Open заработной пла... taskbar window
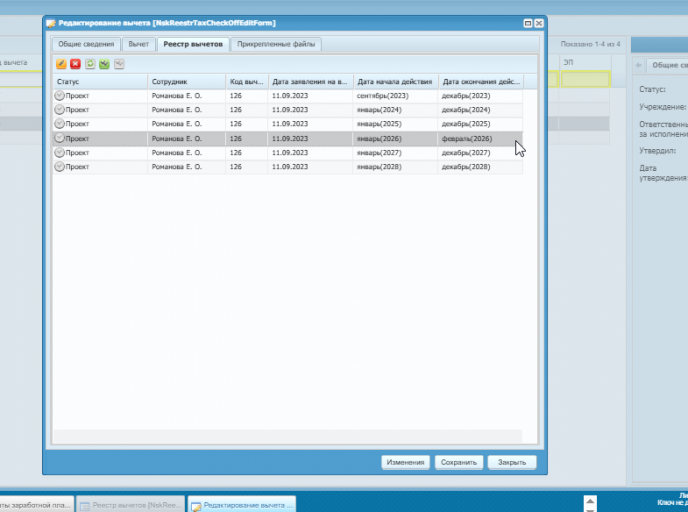This screenshot has height=512, width=688. click(x=37, y=505)
